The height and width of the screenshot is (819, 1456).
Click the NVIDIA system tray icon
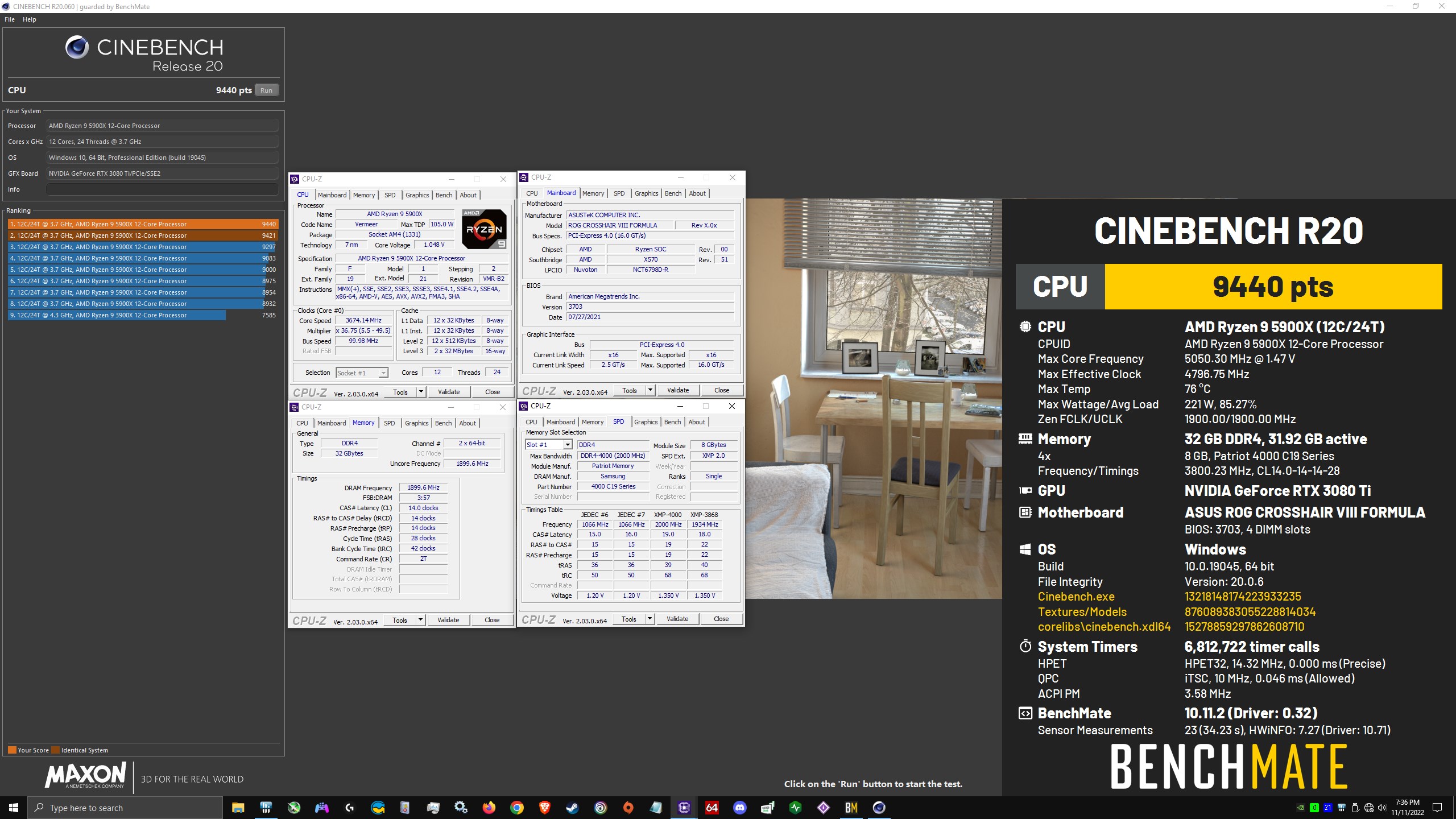(x=1300, y=808)
